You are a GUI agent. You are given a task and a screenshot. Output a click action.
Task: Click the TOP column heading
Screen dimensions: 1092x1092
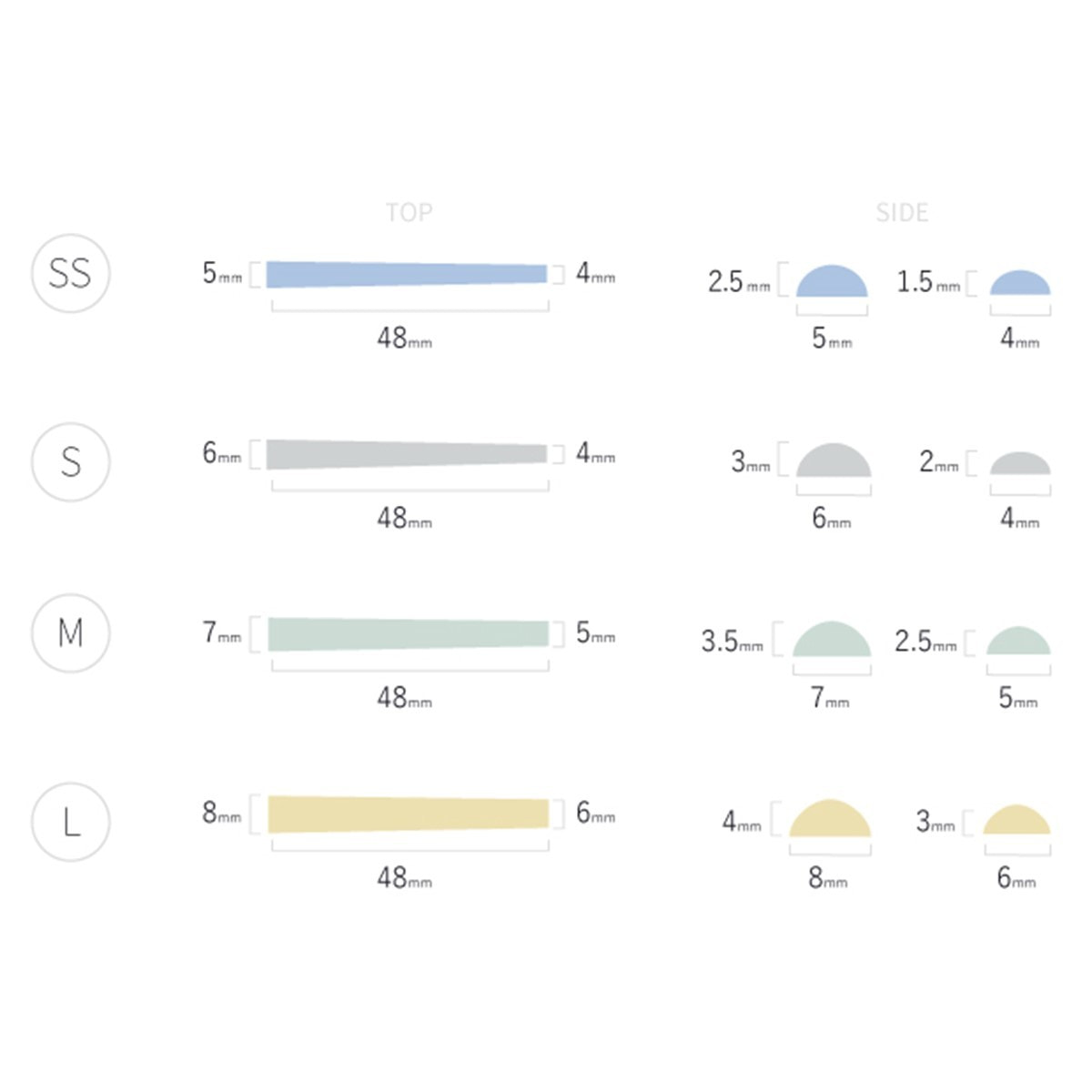click(409, 213)
